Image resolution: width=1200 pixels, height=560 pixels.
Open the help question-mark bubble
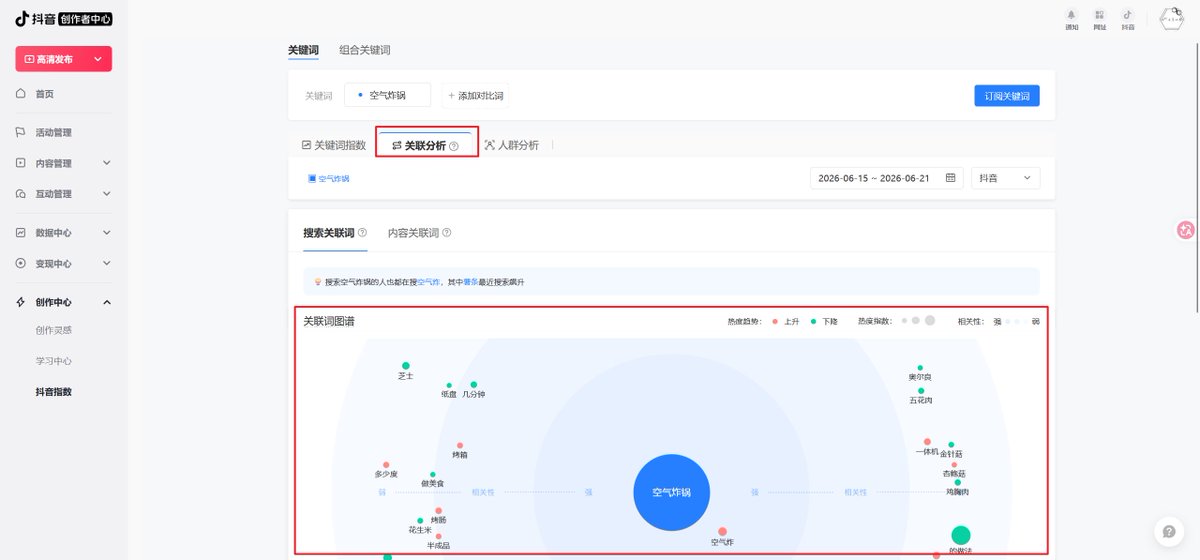click(x=1168, y=531)
